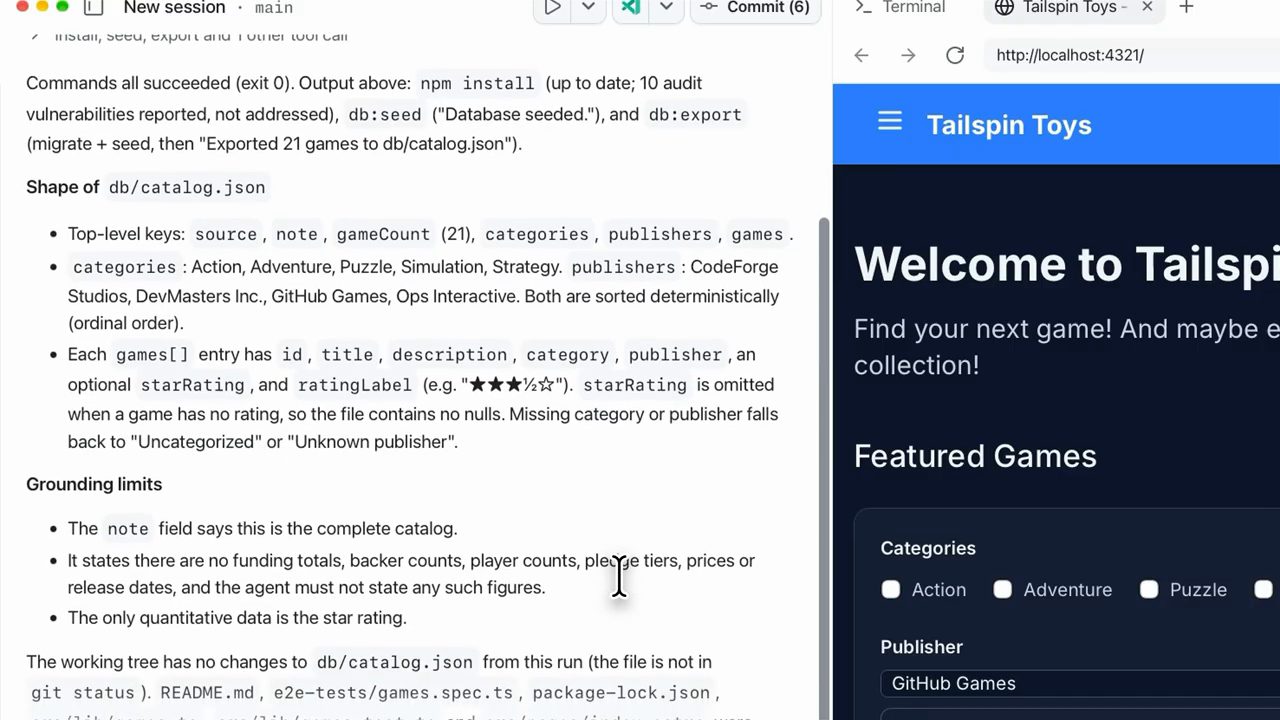The width and height of the screenshot is (1280, 720).
Task: Click the 'gameCount' code label
Action: (383, 234)
